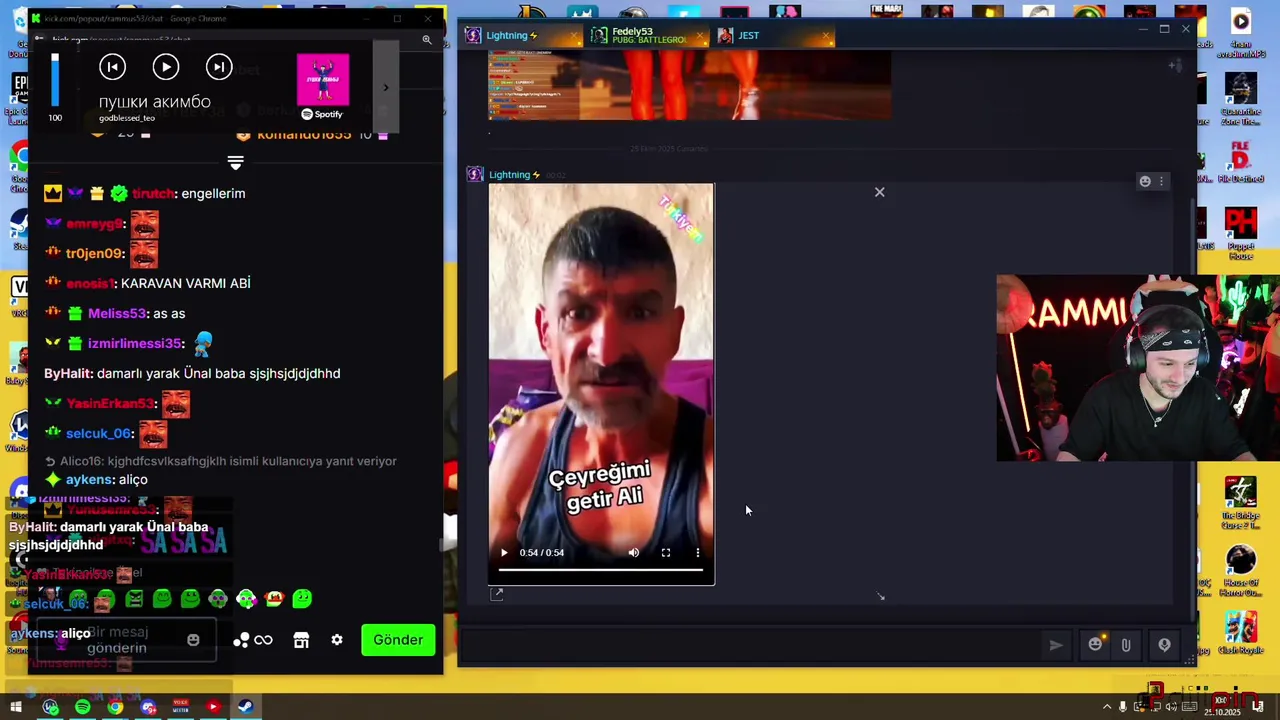Click the three-dots points icon in chat footer
Viewport: 1280px width, 720px height.
pyautogui.click(x=241, y=640)
